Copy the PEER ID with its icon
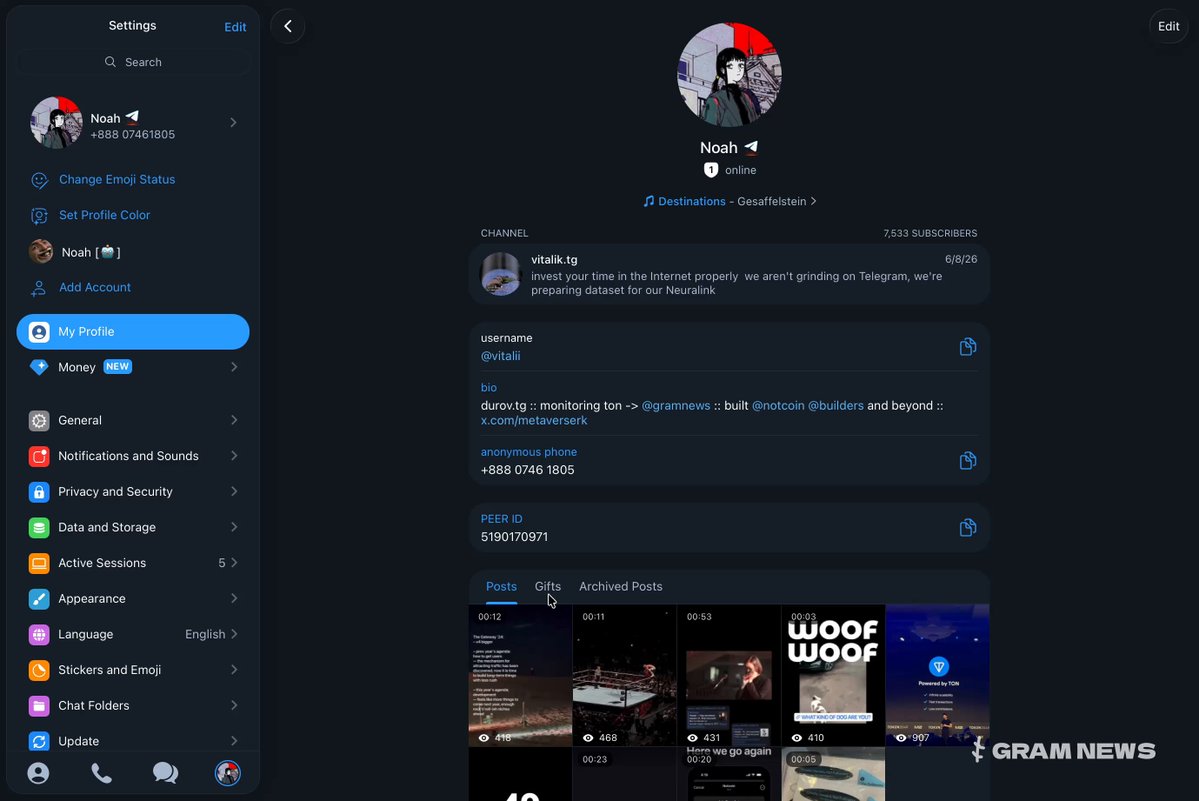Viewport: 1199px width, 801px height. (x=967, y=527)
